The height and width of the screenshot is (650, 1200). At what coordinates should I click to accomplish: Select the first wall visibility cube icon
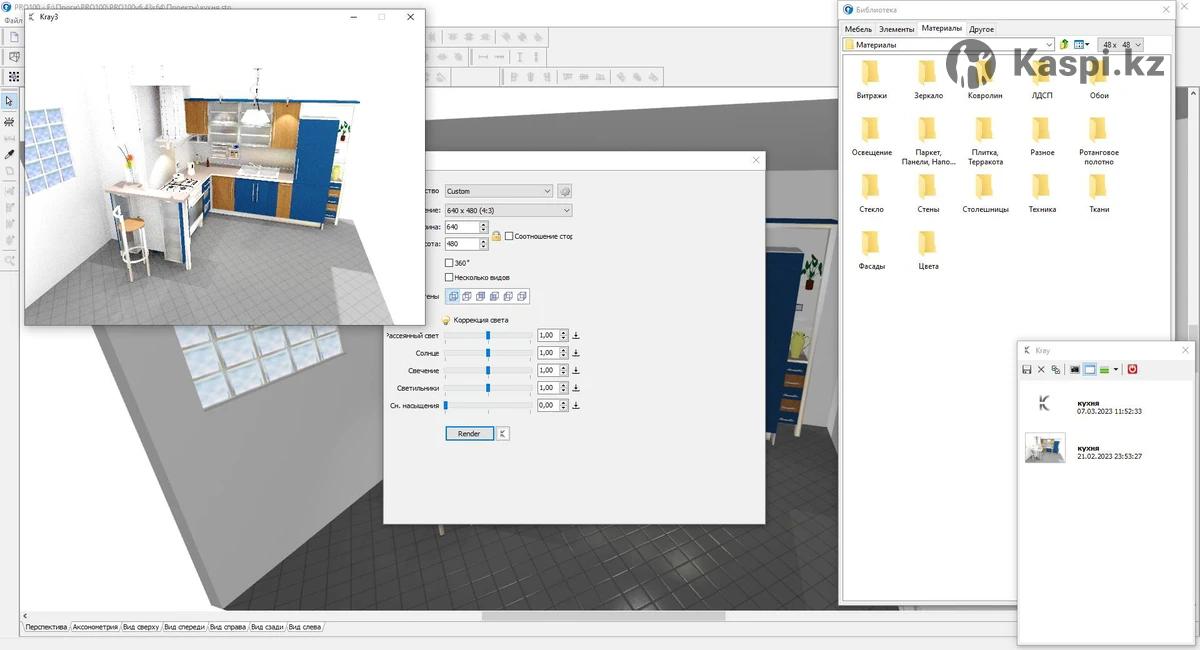click(x=454, y=296)
